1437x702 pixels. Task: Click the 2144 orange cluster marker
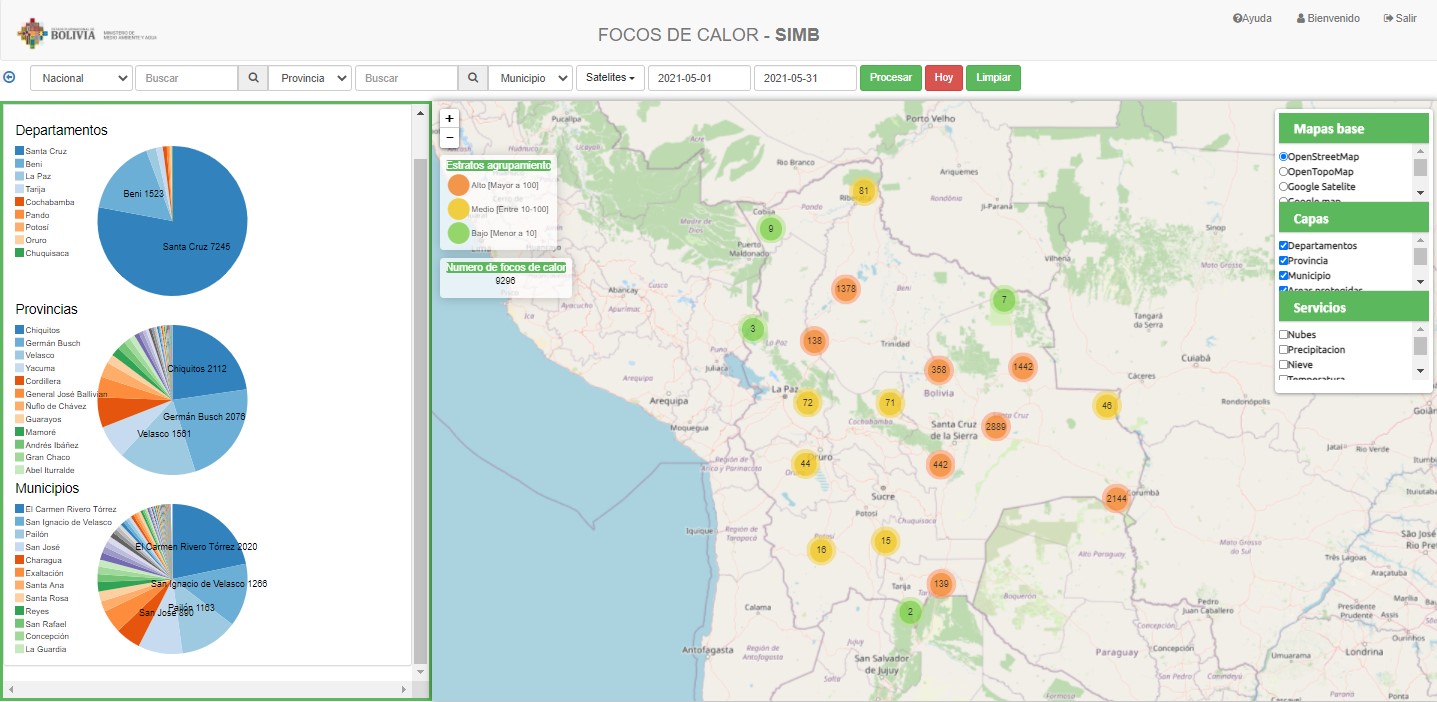1116,498
